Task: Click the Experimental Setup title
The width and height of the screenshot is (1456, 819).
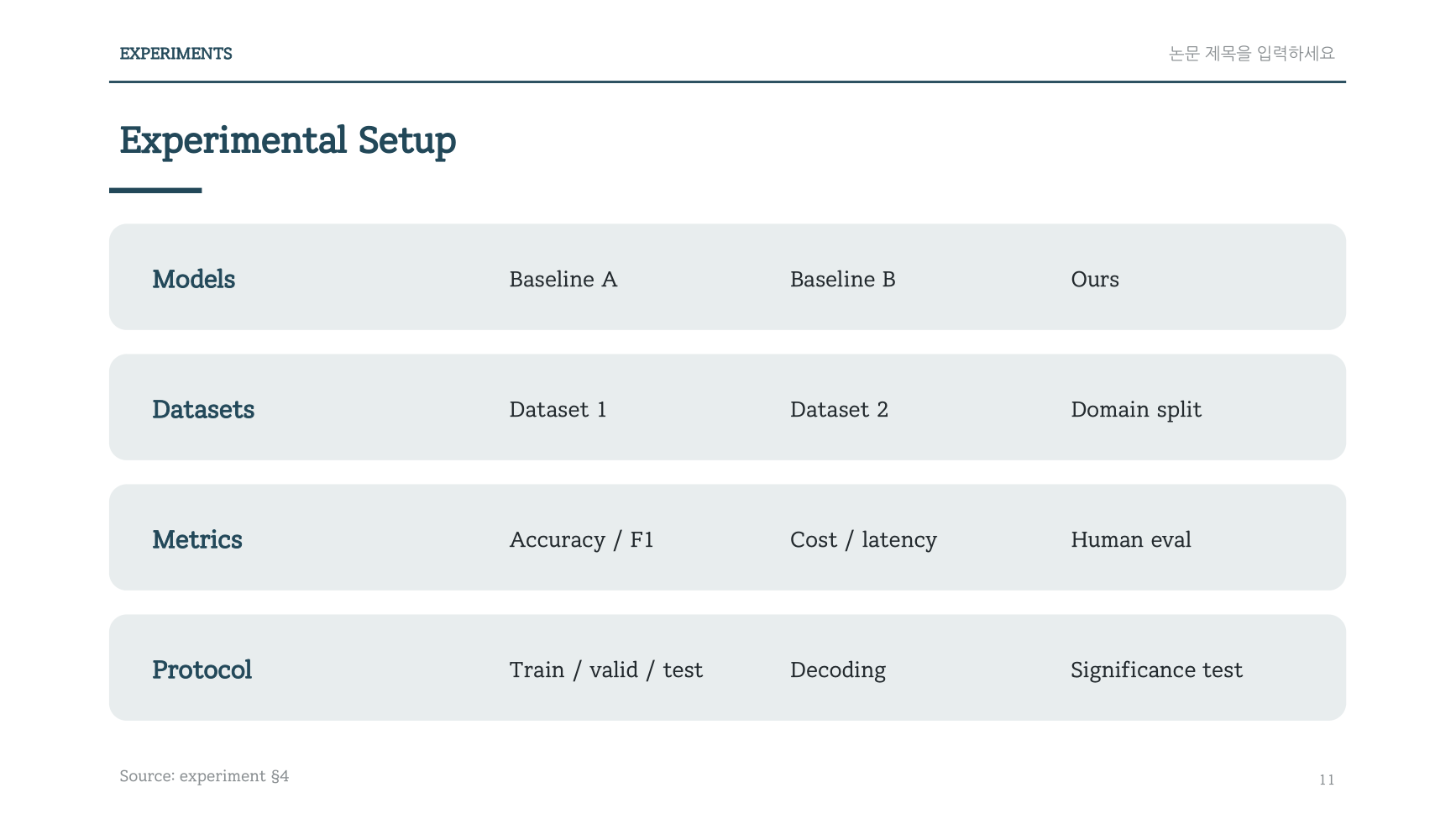Action: [287, 141]
